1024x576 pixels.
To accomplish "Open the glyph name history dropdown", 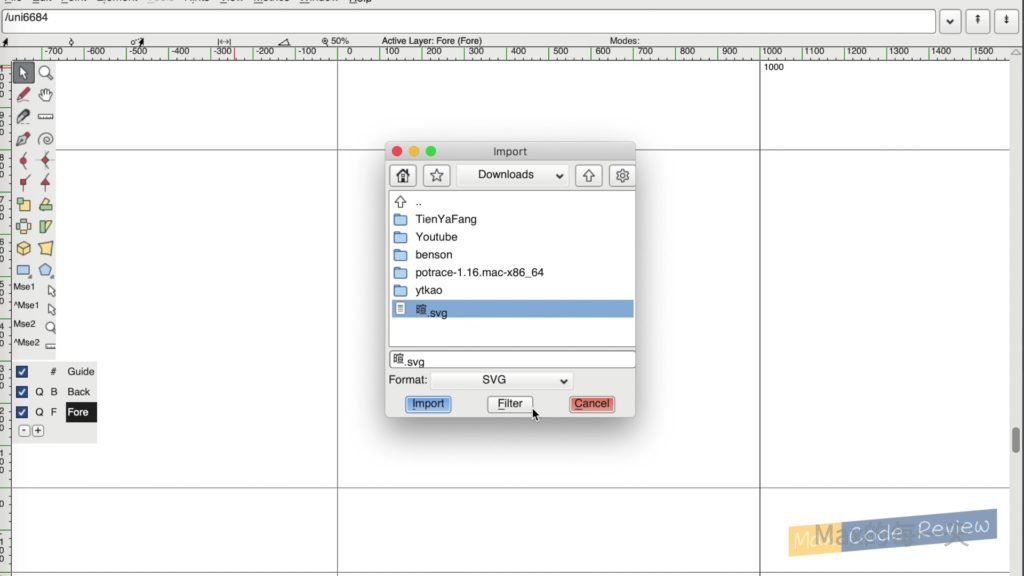I will tap(950, 21).
